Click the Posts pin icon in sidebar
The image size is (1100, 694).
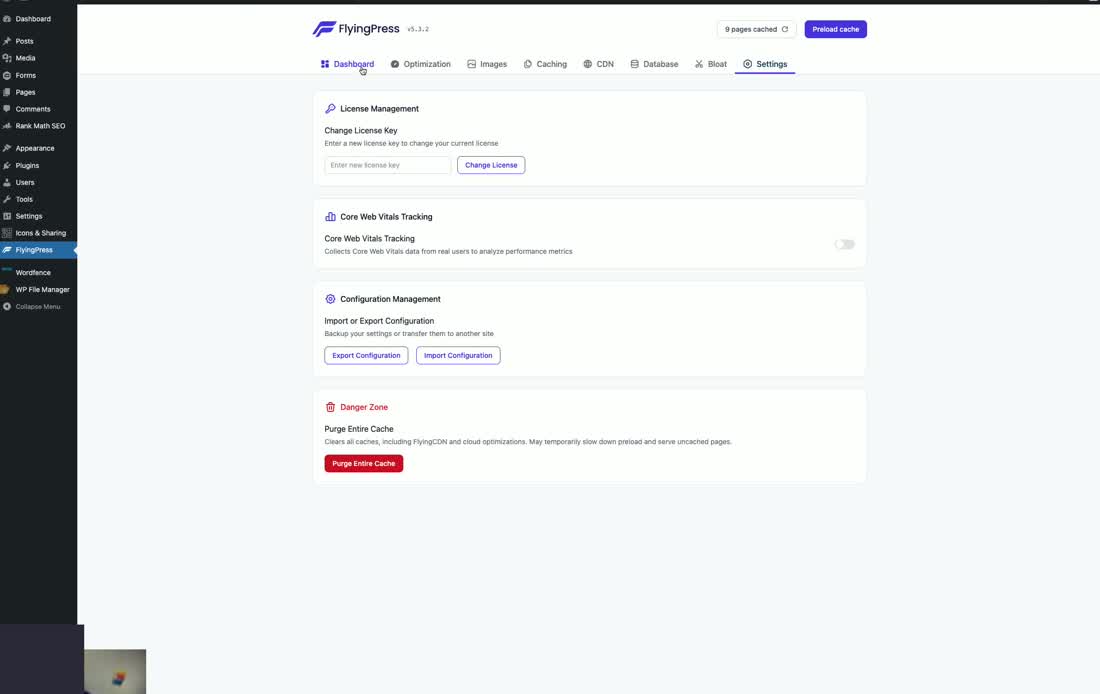point(7,41)
